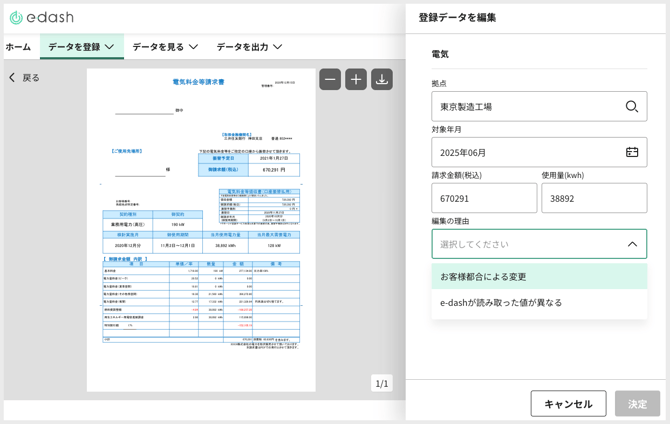The width and height of the screenshot is (670, 424).
Task: Expand the データを出力 menu
Action: coord(249,47)
